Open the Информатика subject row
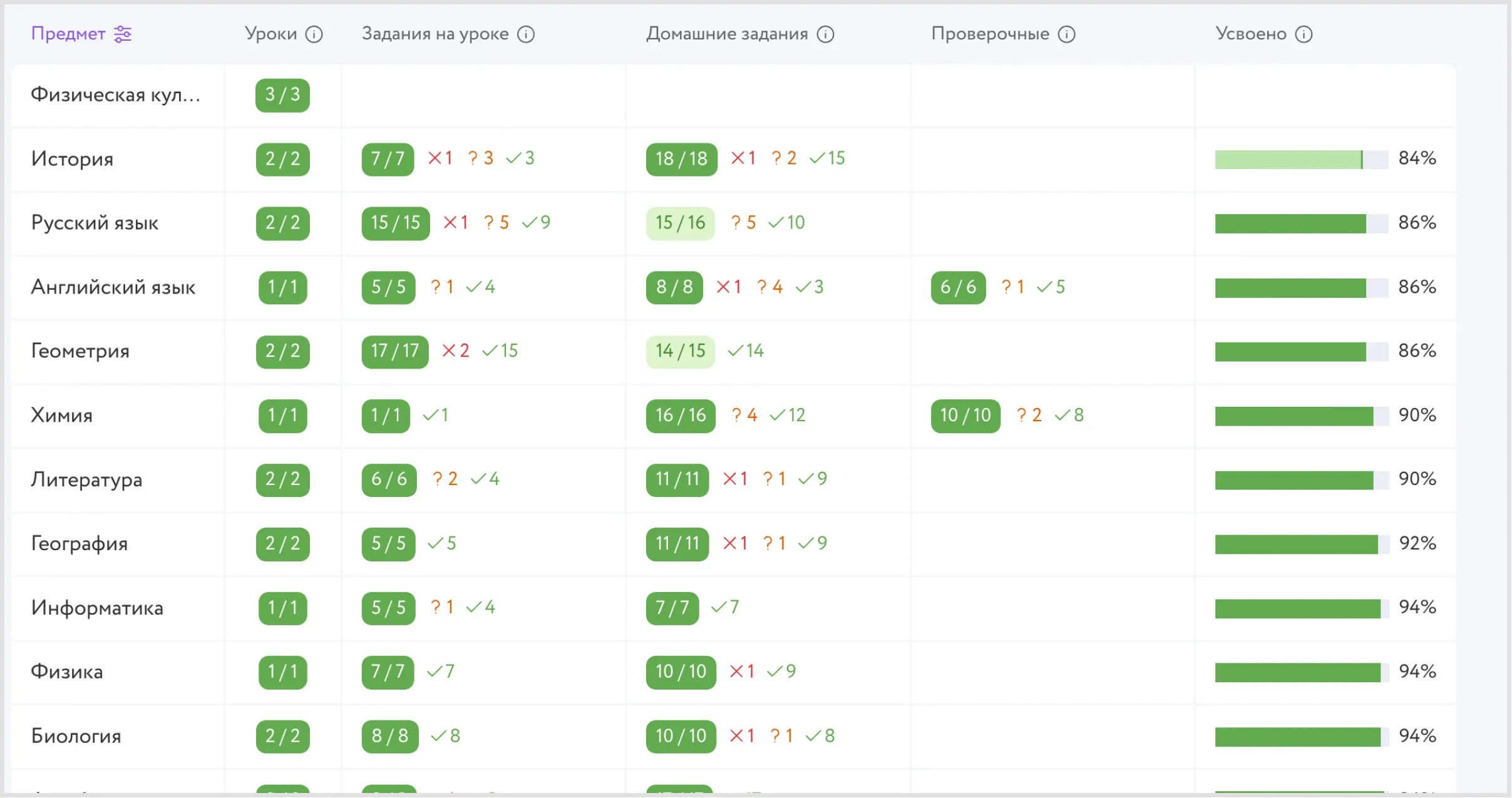 click(x=98, y=608)
